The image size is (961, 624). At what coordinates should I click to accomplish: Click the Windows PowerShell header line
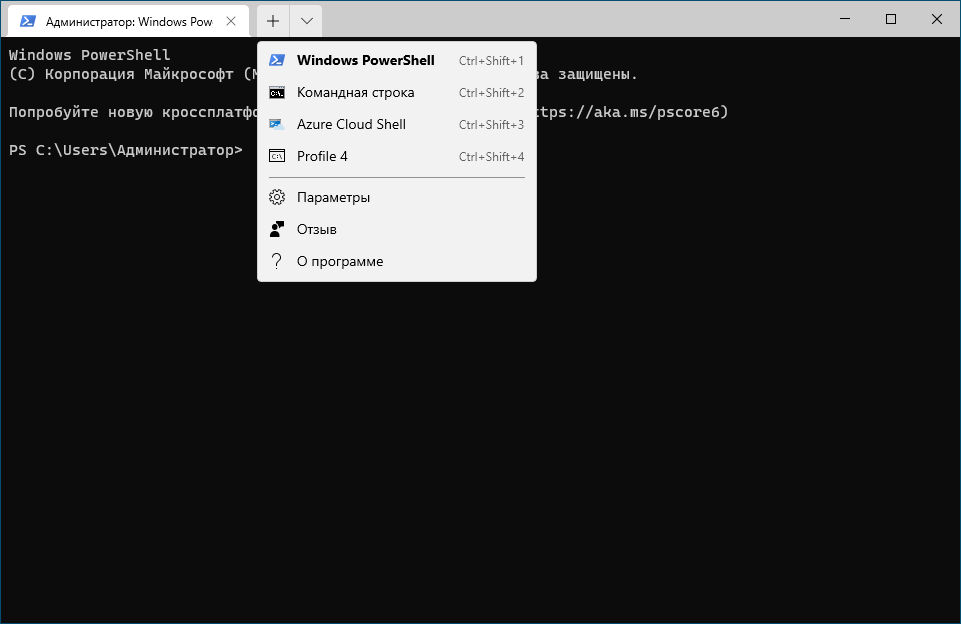(89, 55)
